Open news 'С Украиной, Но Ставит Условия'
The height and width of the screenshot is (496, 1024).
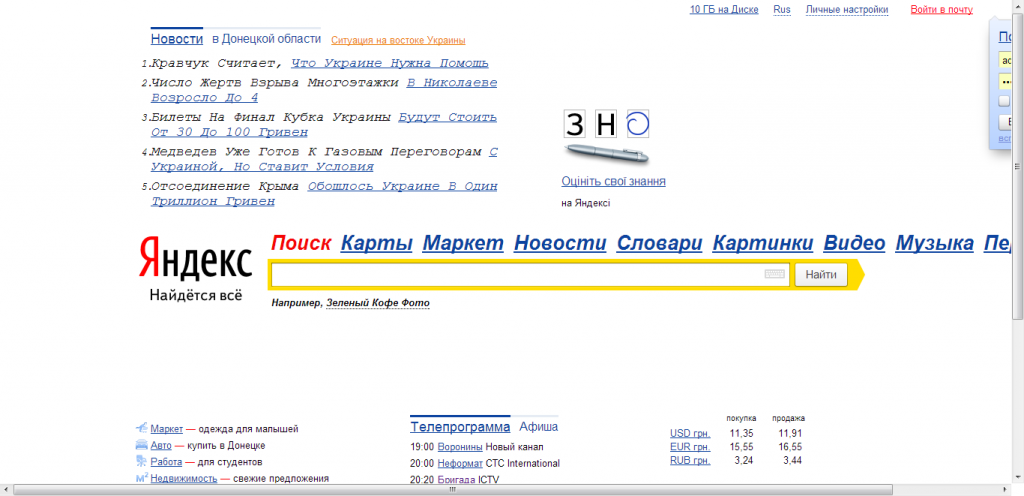(x=324, y=159)
